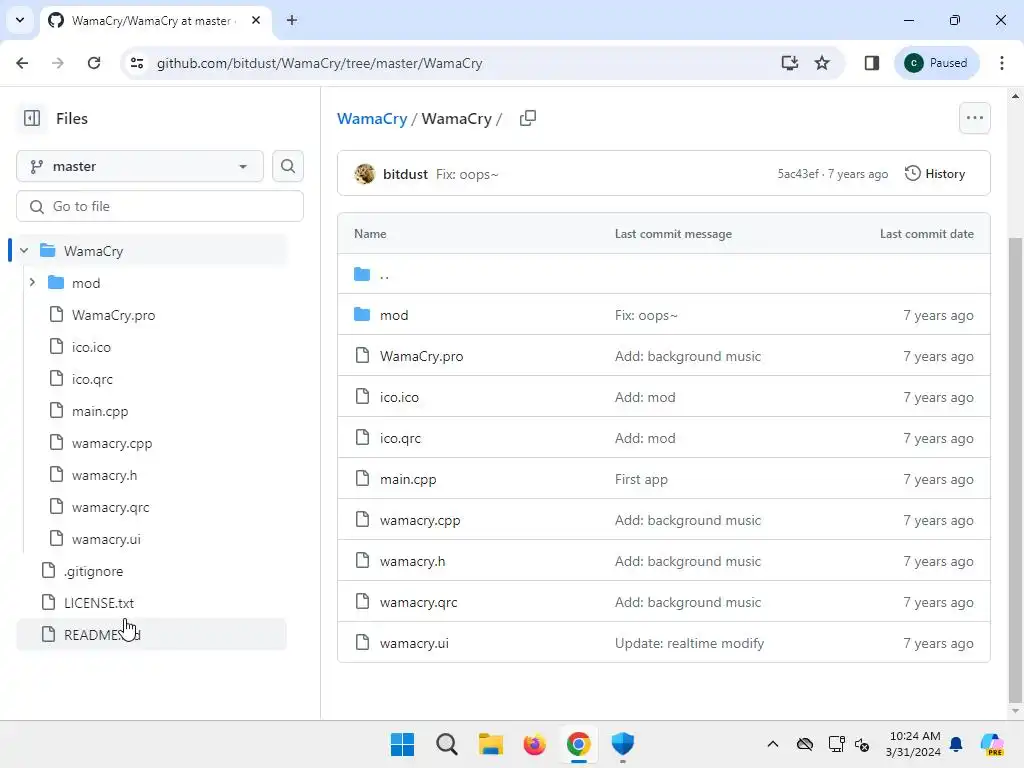
Task: Open the three-dots more options menu
Action: pos(974,118)
